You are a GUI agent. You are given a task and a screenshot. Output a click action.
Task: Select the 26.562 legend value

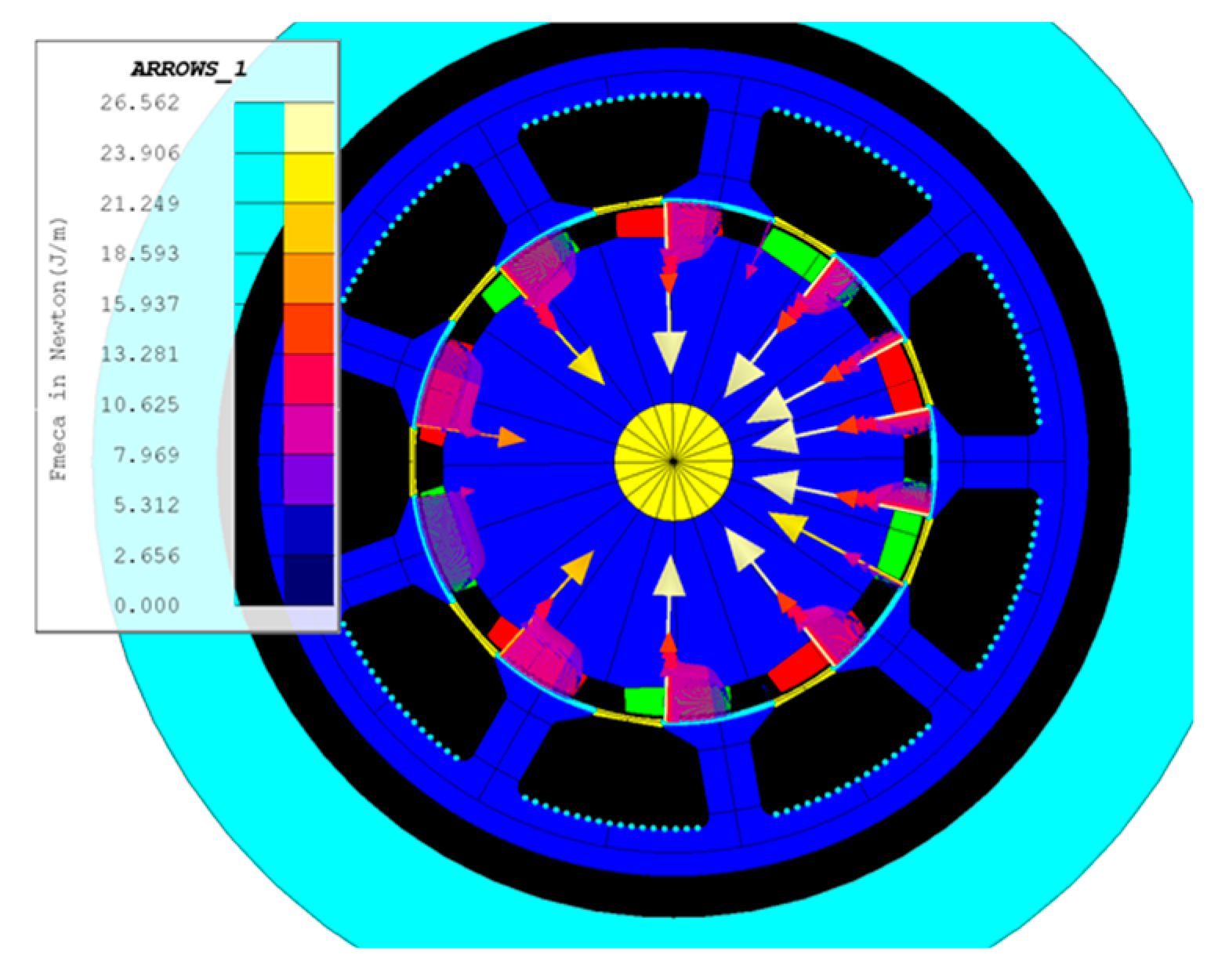pos(139,103)
